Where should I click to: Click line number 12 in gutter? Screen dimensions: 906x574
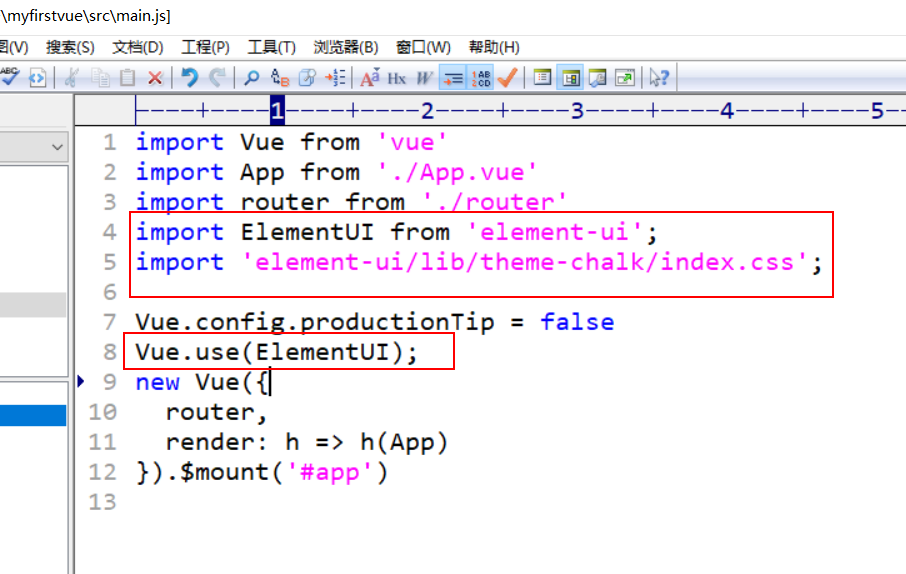coord(102,472)
